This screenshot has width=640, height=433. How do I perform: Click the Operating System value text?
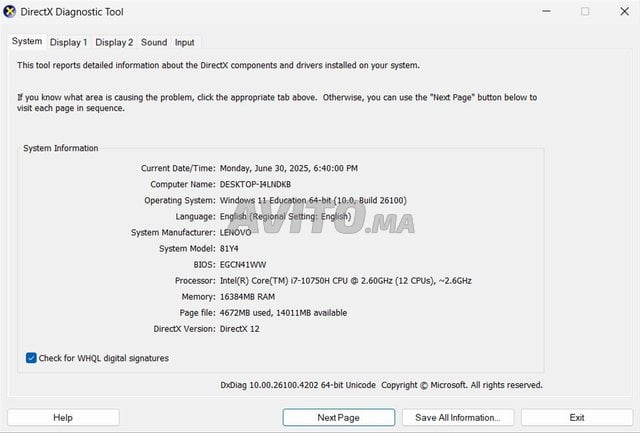pyautogui.click(x=312, y=200)
